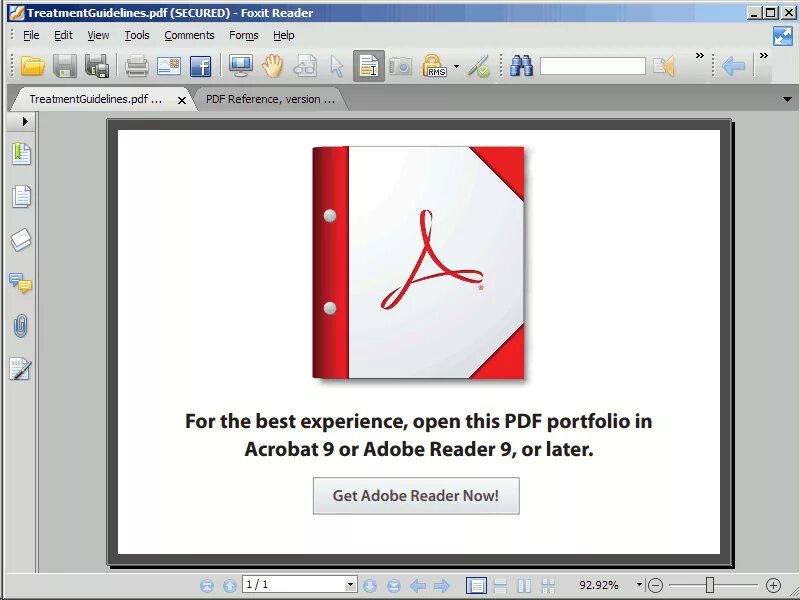Open the Help menu

[283, 35]
